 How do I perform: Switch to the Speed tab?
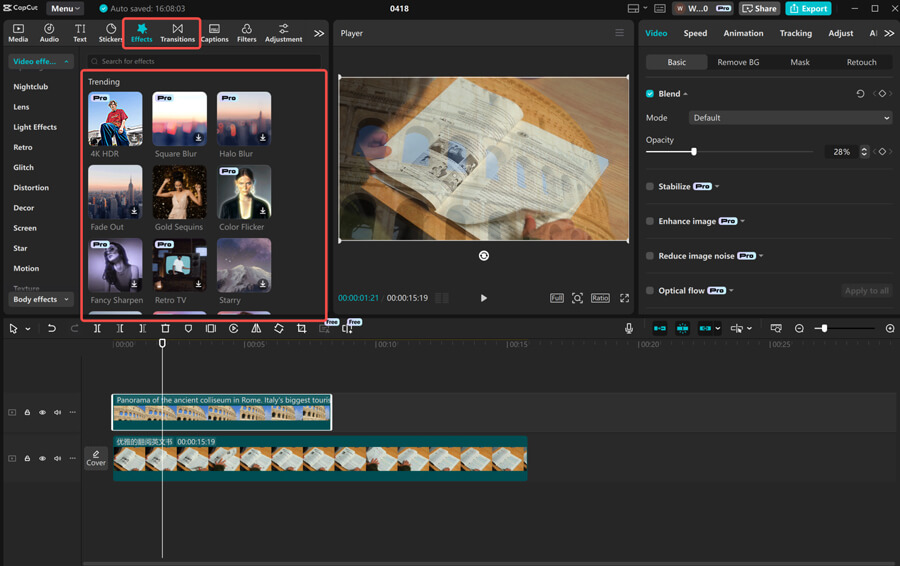pyautogui.click(x=695, y=33)
